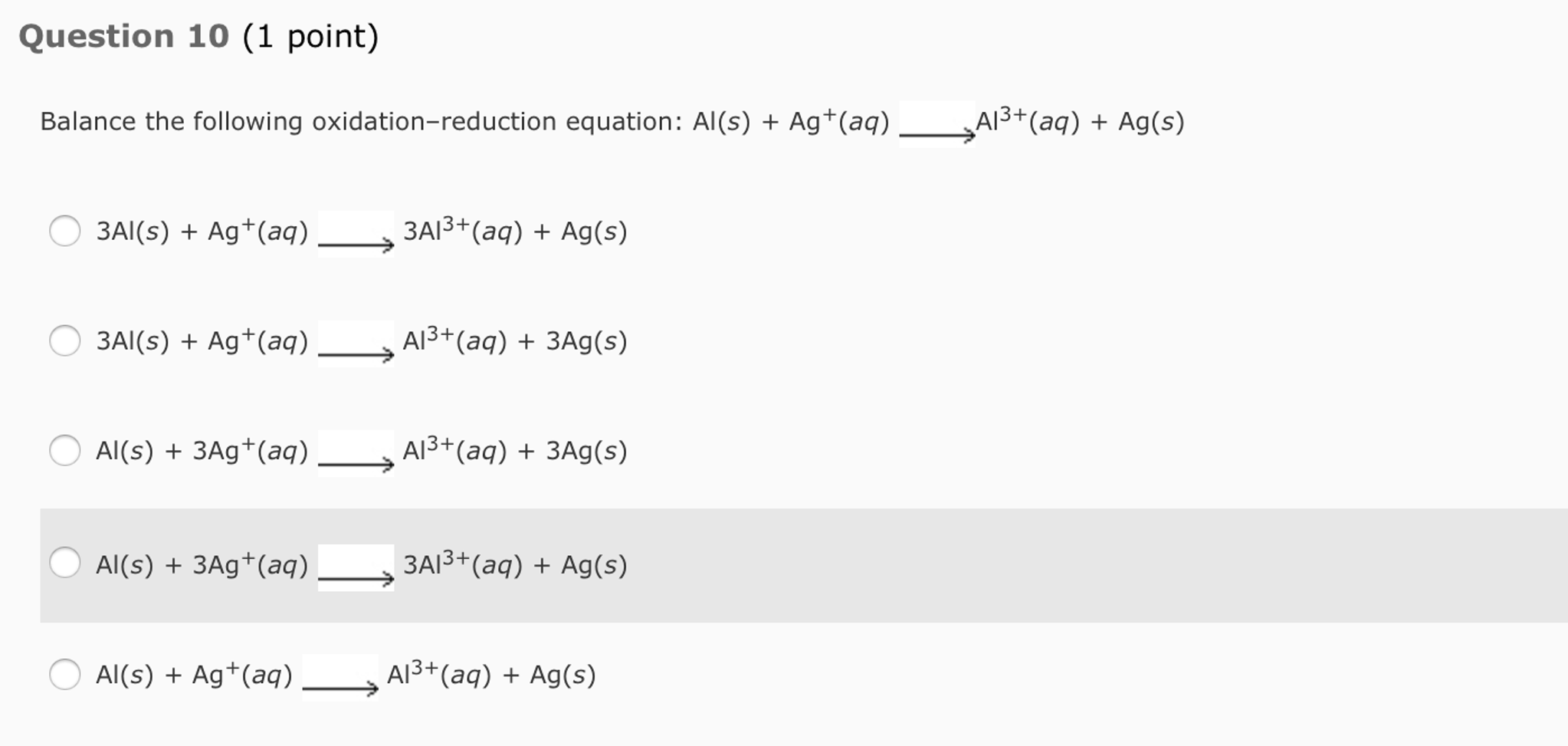The width and height of the screenshot is (1568, 746).
Task: Click the Question 10 heading
Action: pos(123,35)
